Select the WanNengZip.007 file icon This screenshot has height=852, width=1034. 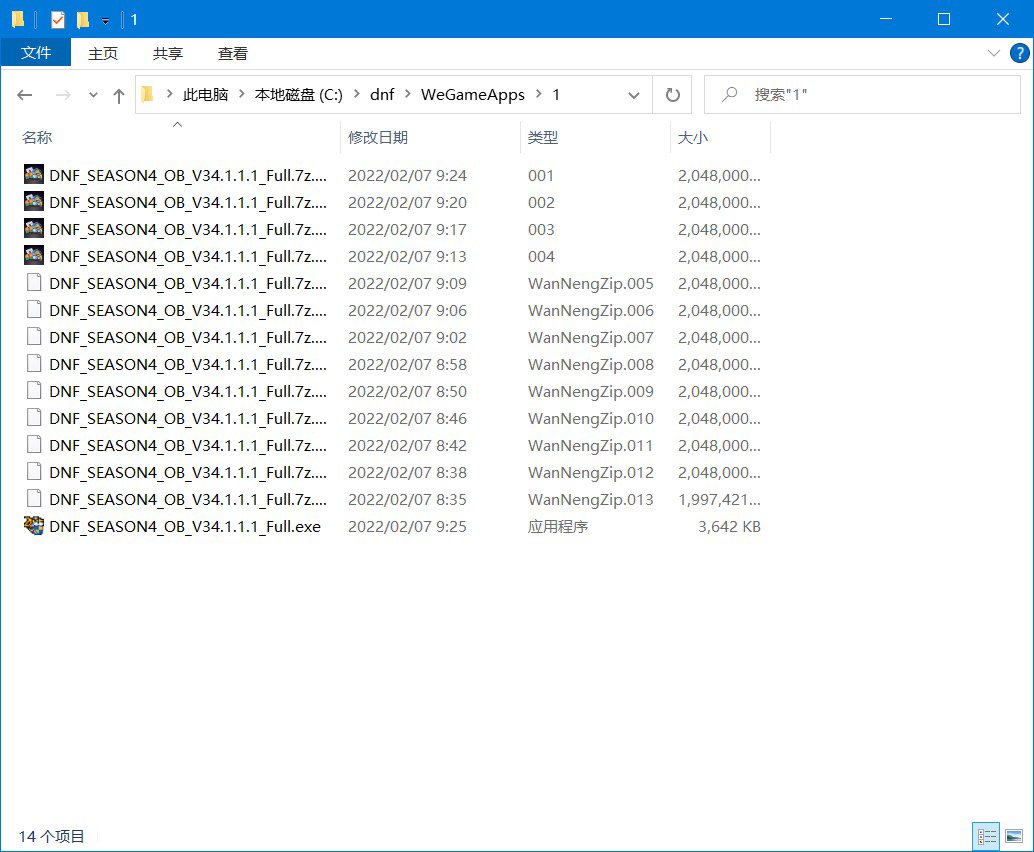34,337
